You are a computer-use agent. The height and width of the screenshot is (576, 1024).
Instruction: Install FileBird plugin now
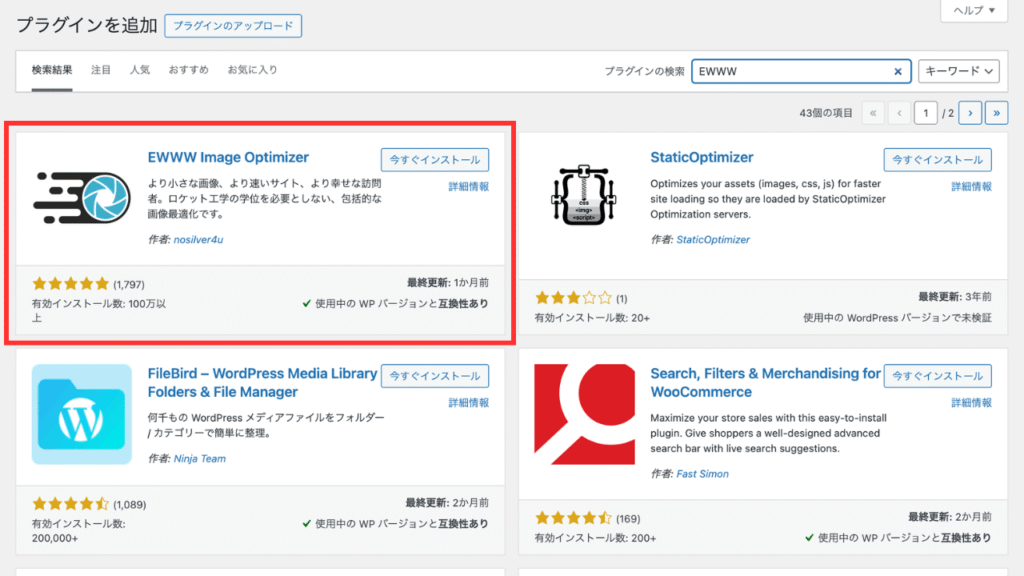click(435, 376)
